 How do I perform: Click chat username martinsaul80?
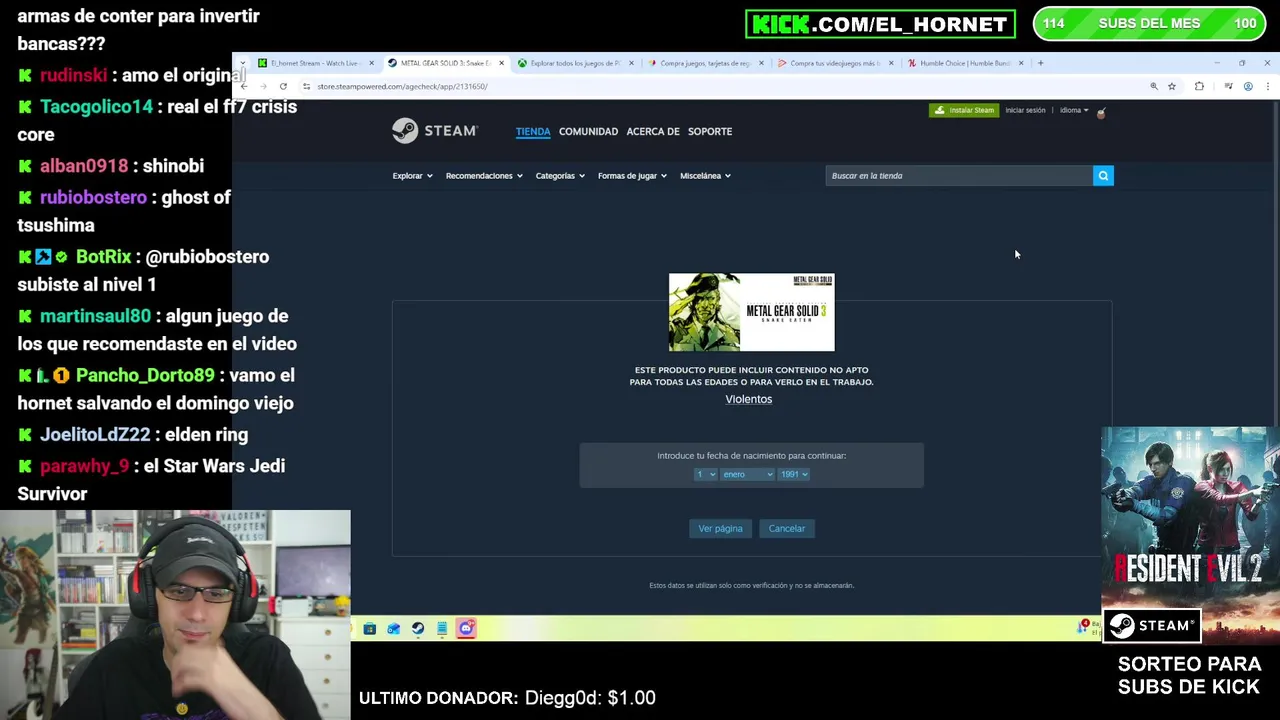(95, 316)
